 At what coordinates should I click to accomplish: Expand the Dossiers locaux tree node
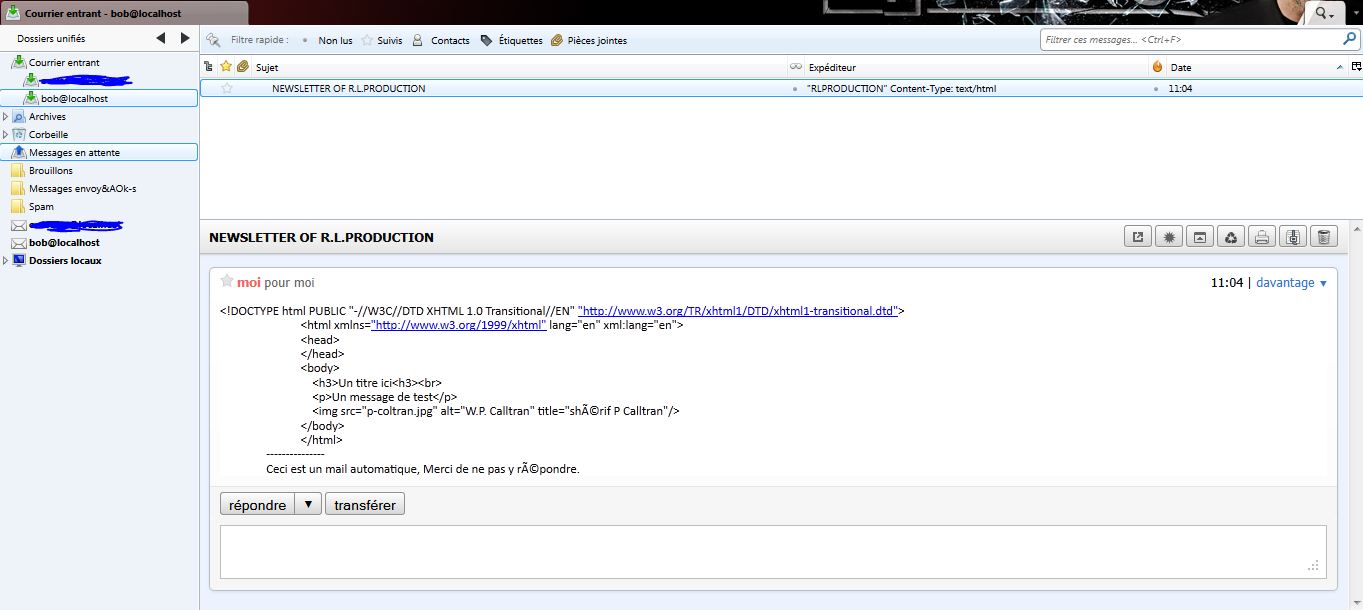pos(6,261)
